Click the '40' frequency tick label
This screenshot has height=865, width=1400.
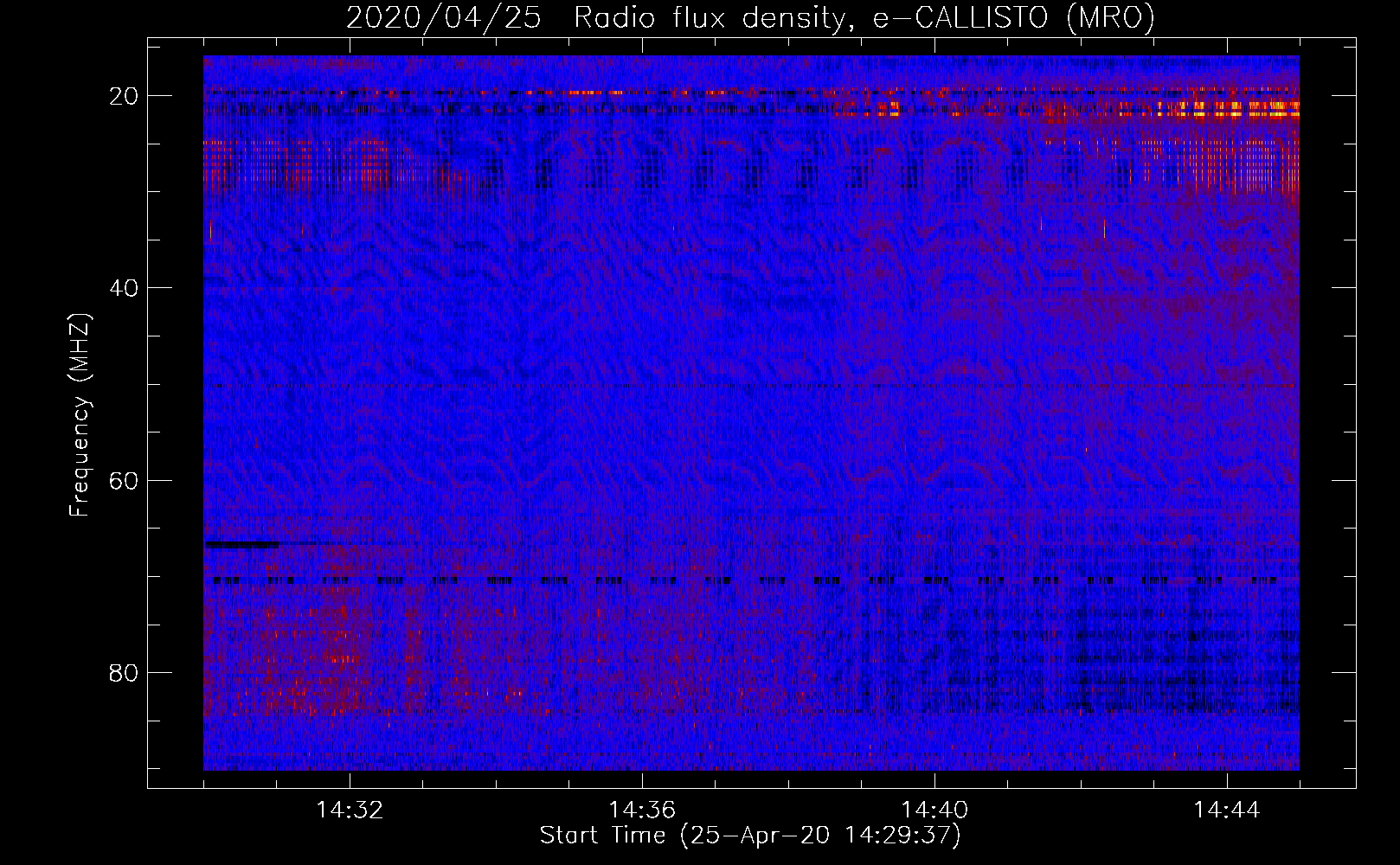pos(125,288)
